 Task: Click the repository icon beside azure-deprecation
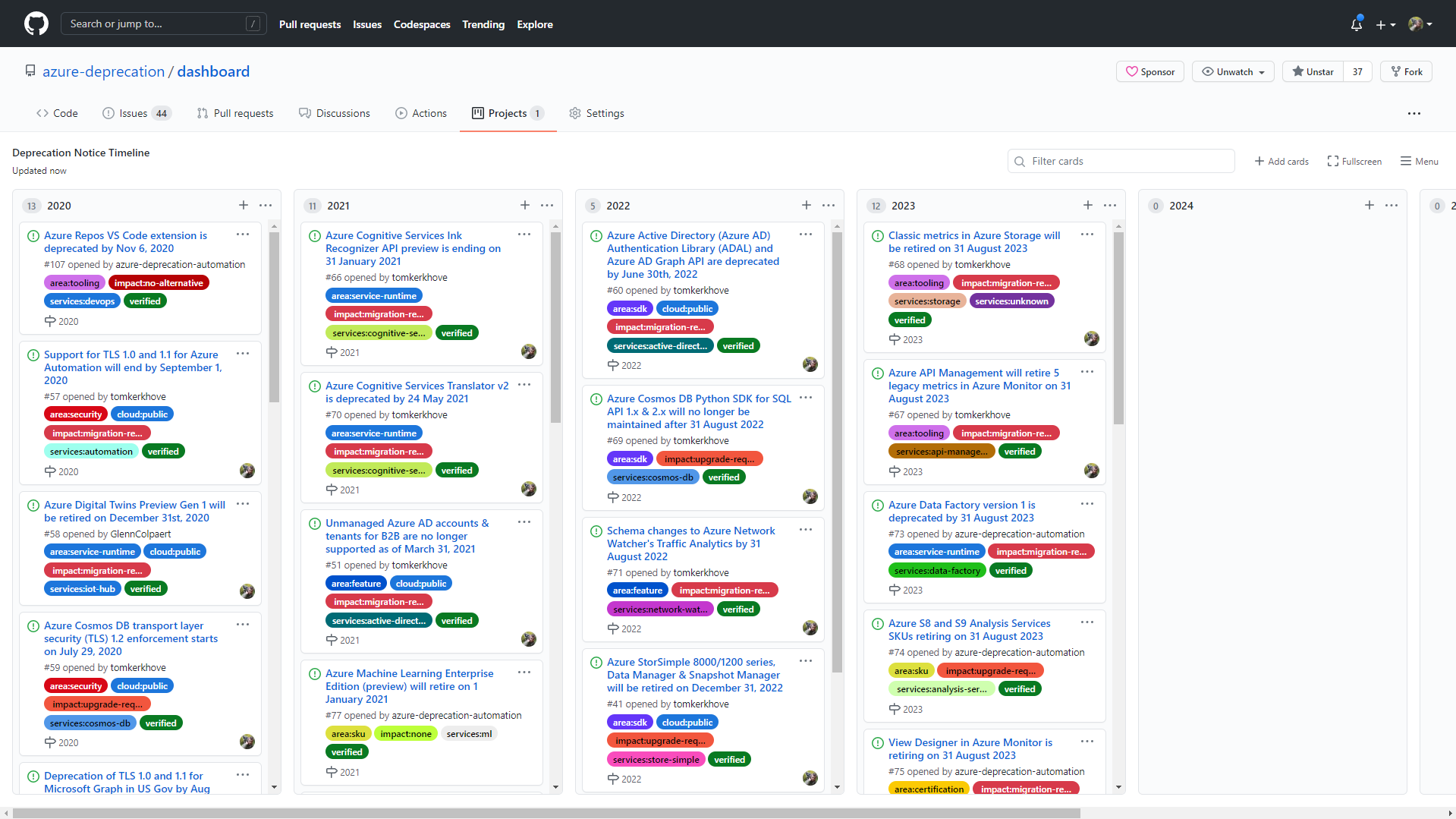[30, 71]
